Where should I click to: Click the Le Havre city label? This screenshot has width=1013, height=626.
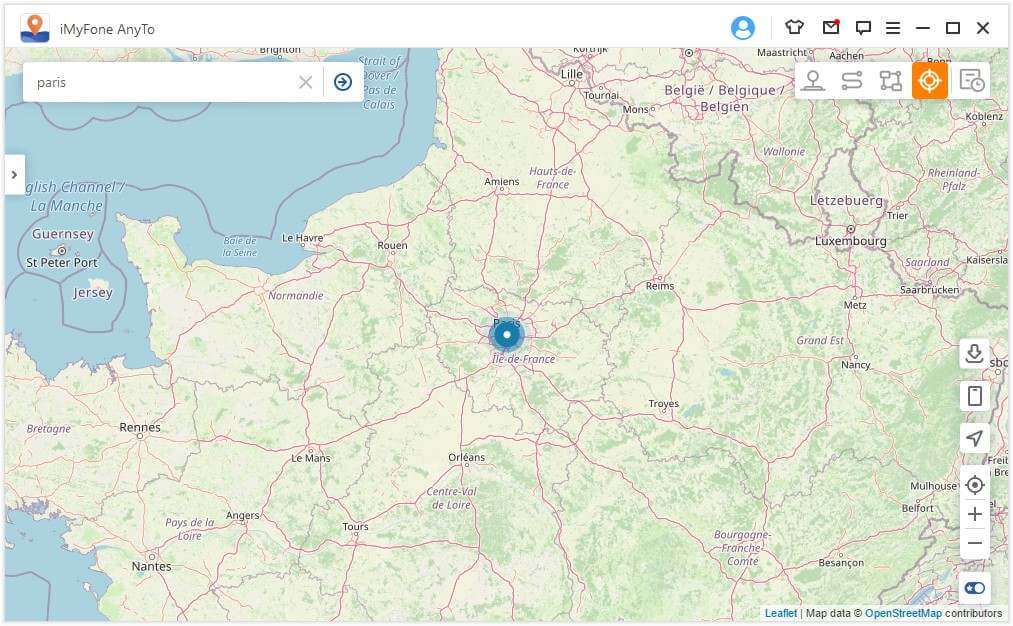(x=302, y=238)
